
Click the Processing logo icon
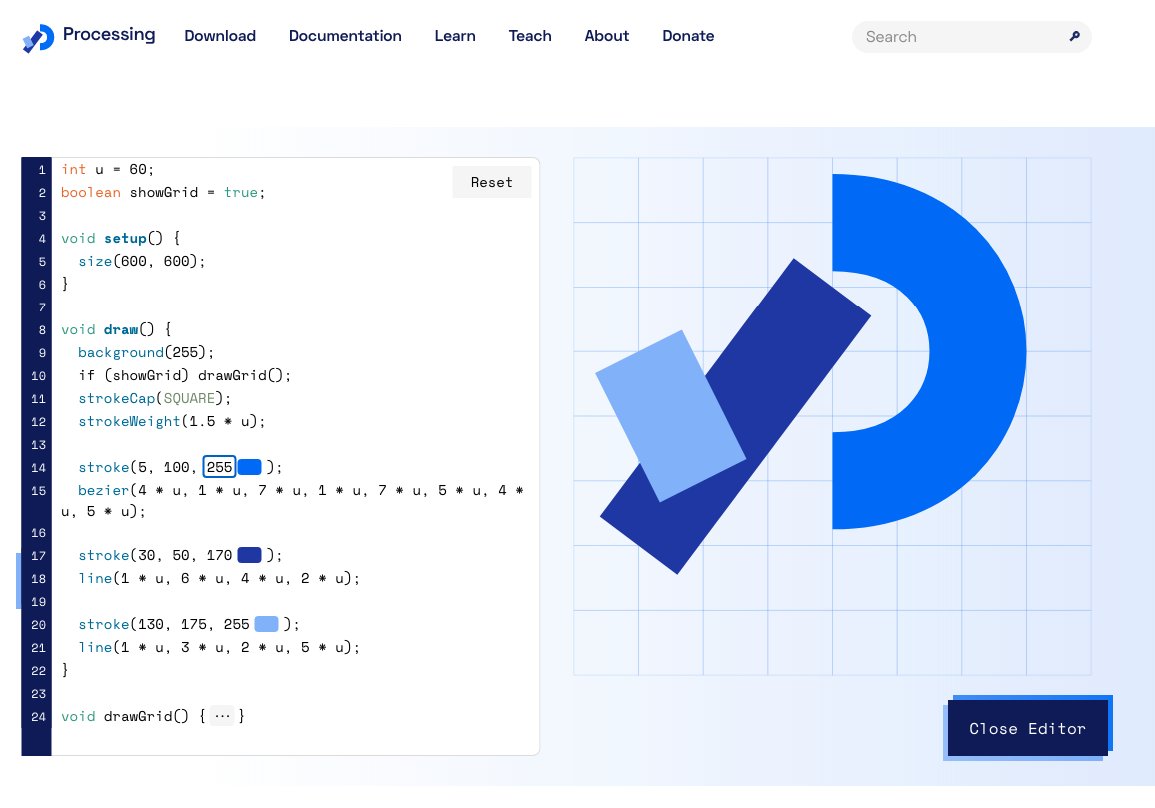point(36,36)
